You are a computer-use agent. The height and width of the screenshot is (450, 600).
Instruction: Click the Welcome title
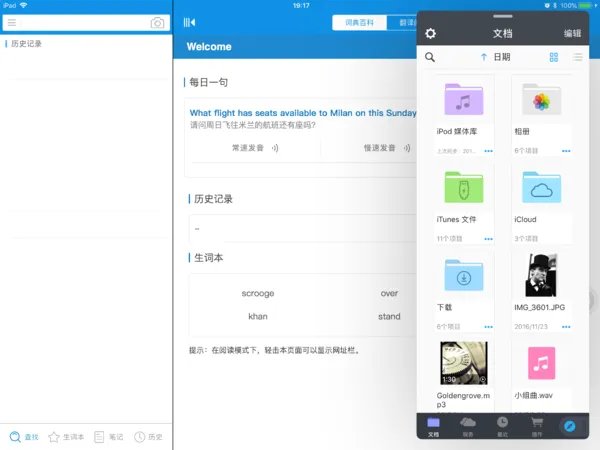[209, 47]
